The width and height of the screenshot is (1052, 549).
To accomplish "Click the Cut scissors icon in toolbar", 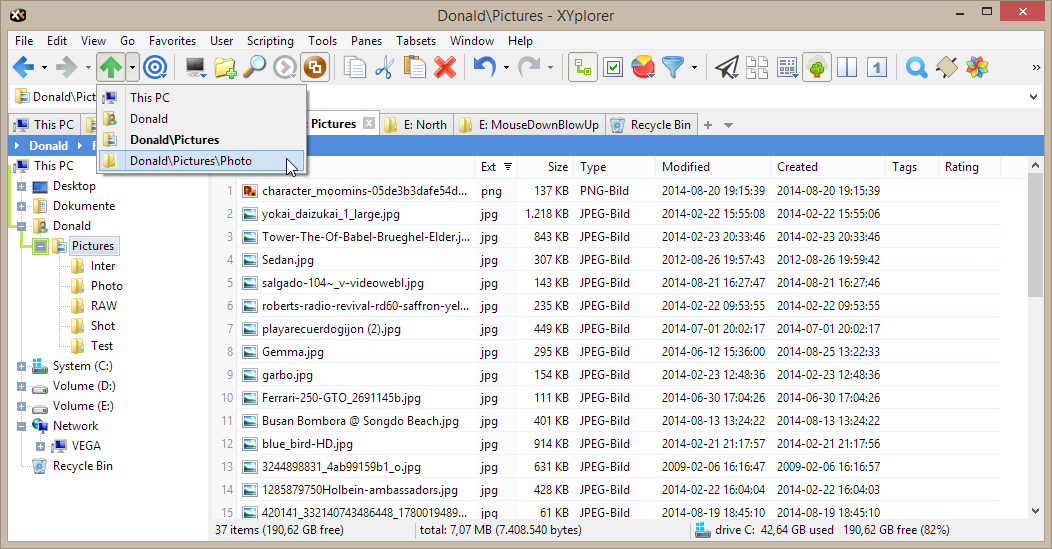I will [384, 68].
